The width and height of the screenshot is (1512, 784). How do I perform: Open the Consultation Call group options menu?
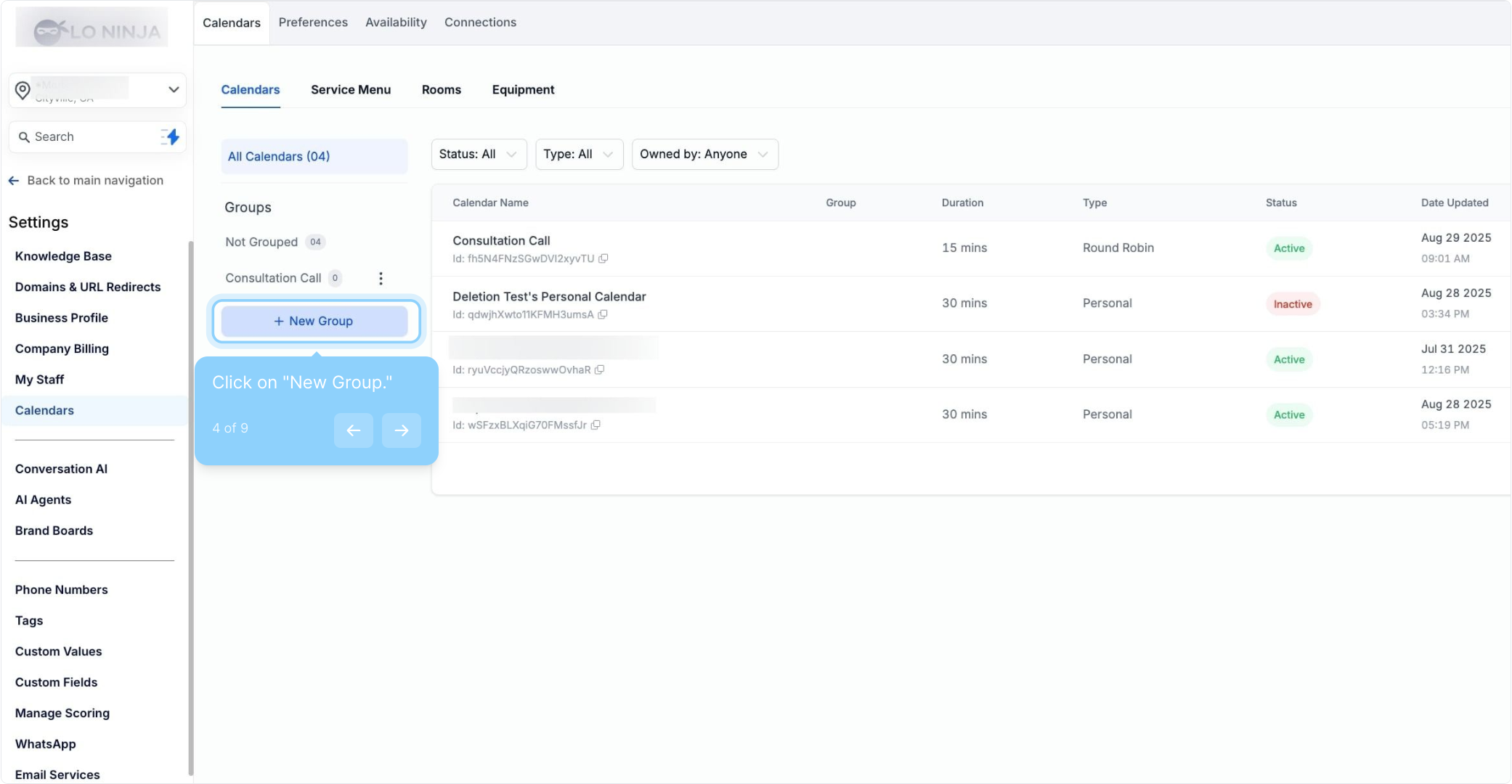point(381,278)
